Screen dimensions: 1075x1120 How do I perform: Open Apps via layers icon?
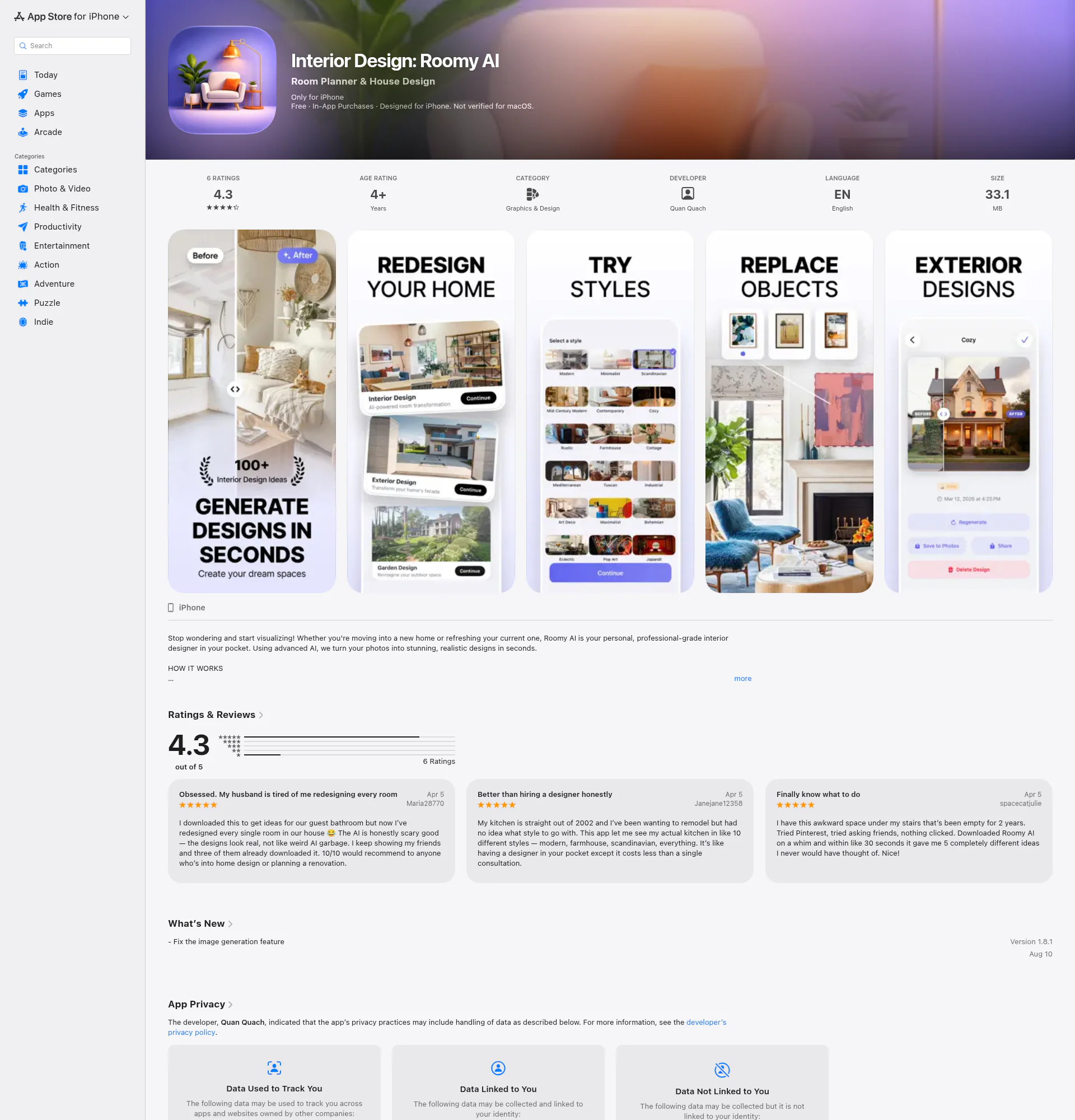[23, 113]
